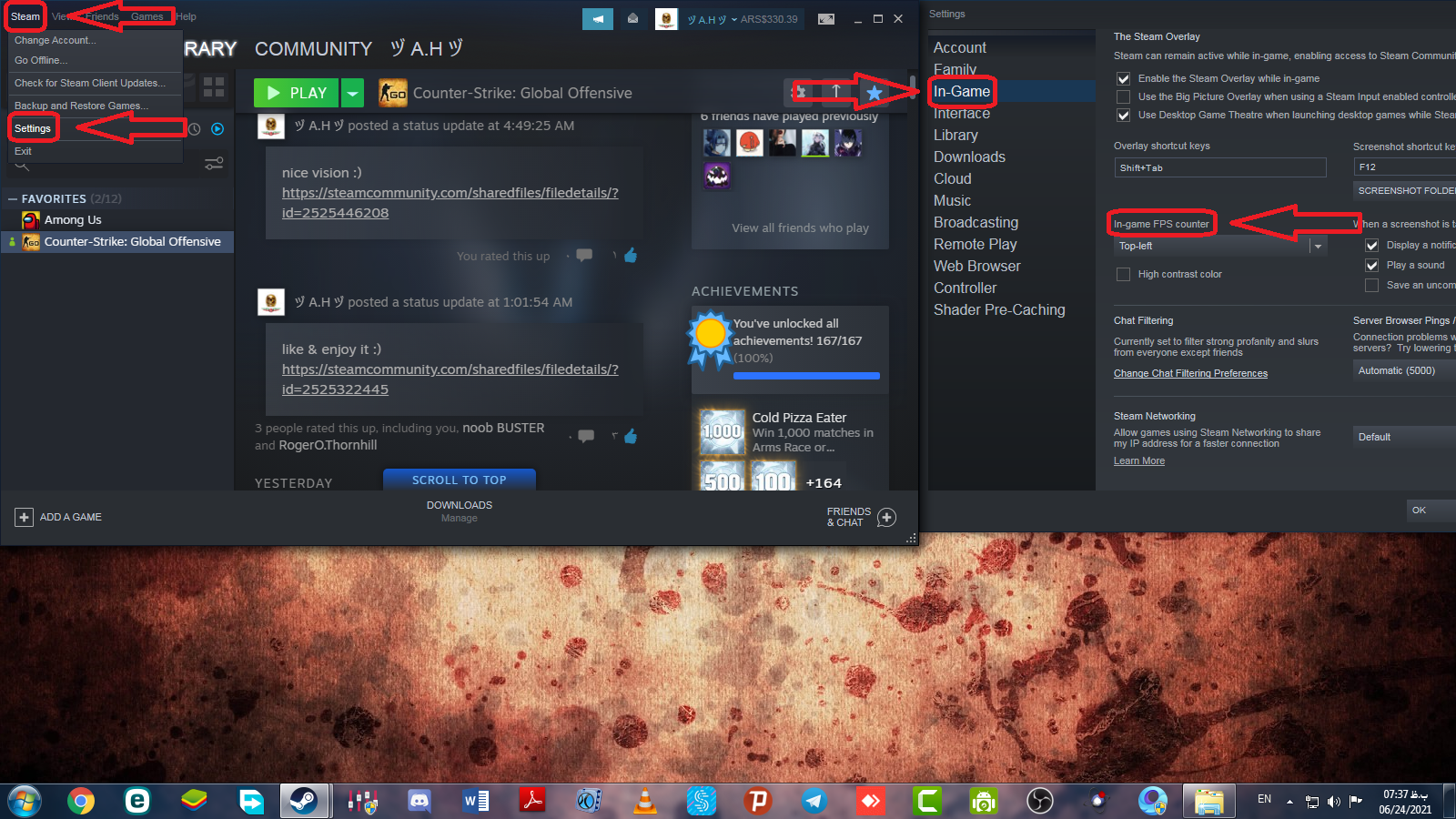Viewport: 1456px width, 819px height.
Task: Open Discord from the taskbar
Action: click(x=419, y=801)
